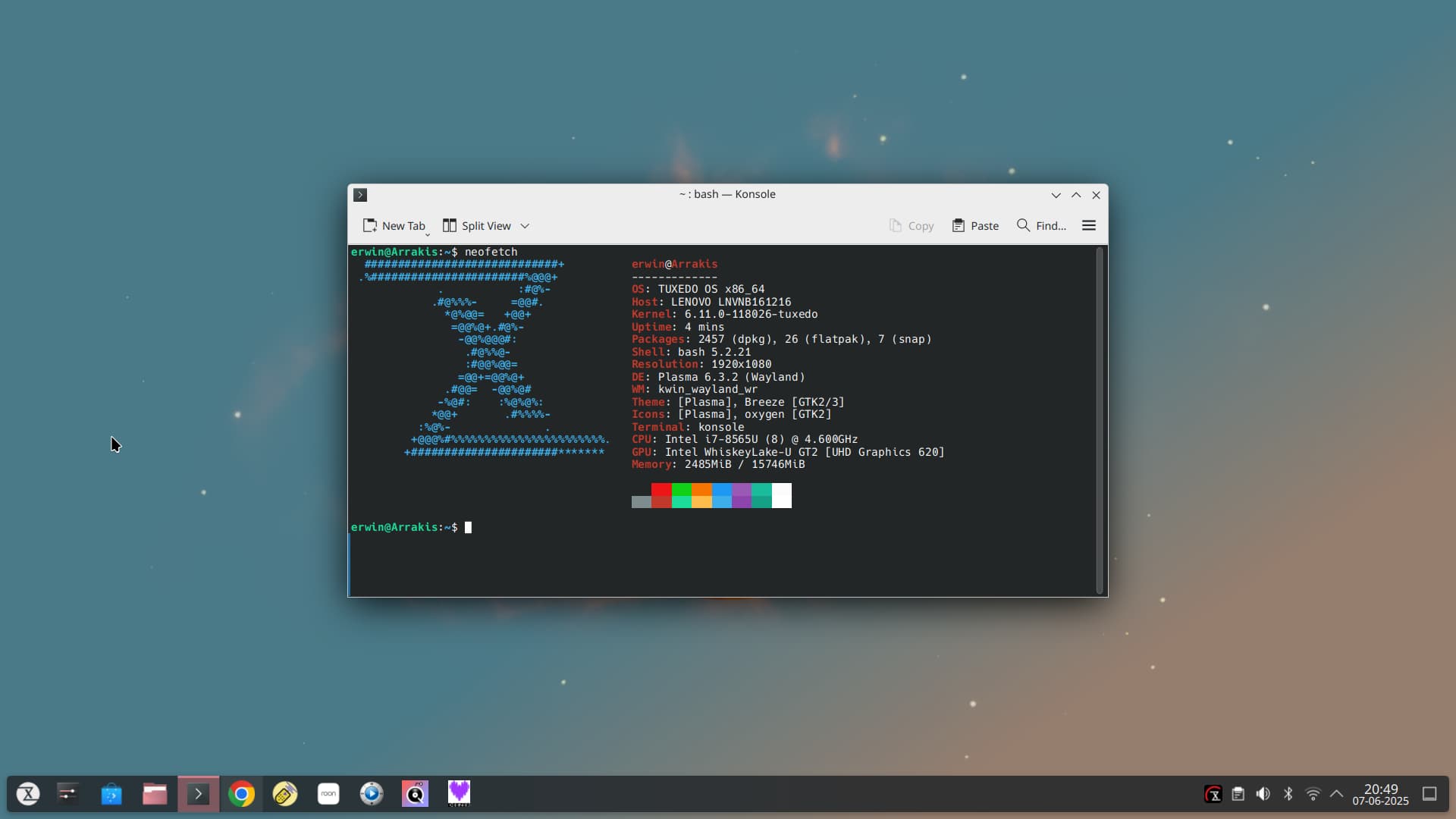Click the Konsole vertical scrollbar

click(1100, 421)
